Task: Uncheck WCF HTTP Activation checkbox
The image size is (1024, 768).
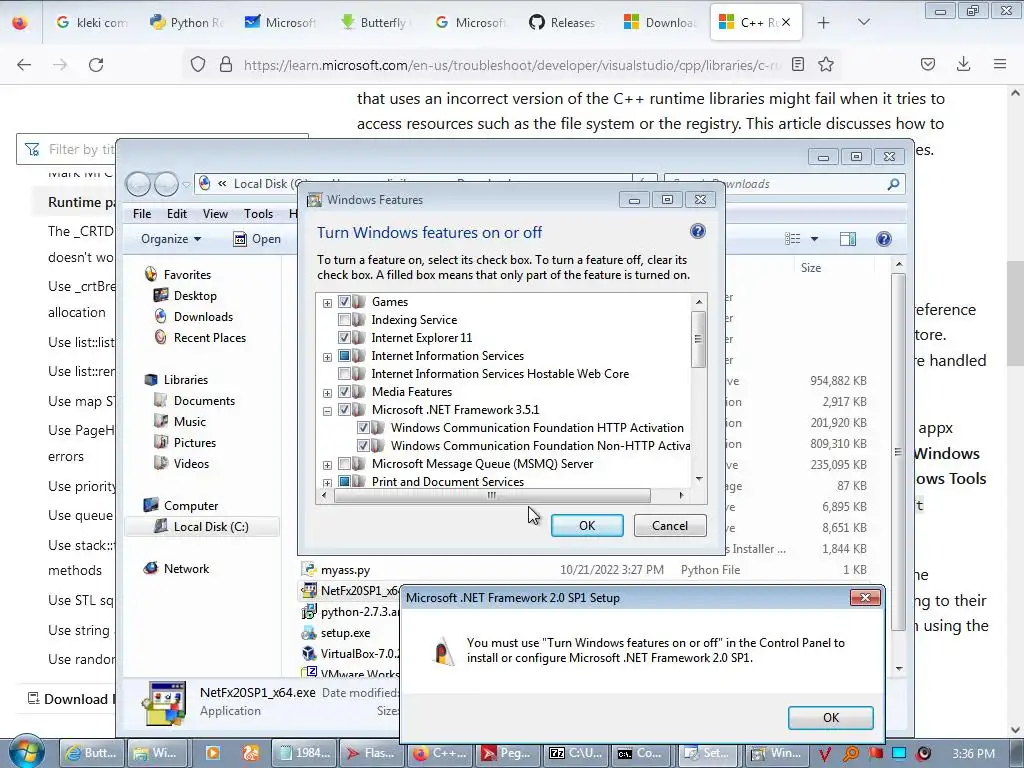Action: click(363, 428)
